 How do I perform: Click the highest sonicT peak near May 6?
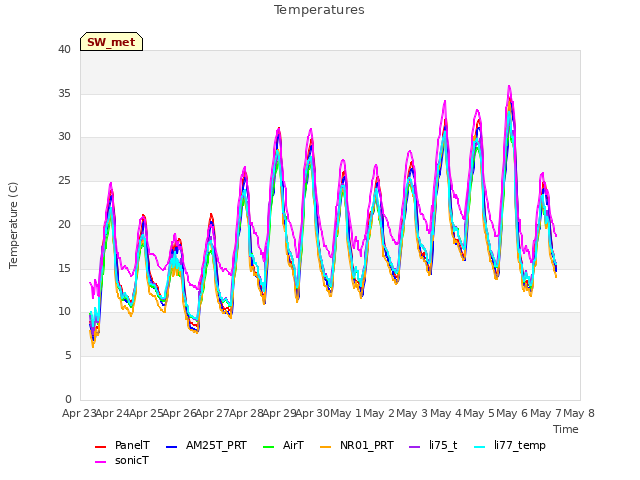(509, 86)
